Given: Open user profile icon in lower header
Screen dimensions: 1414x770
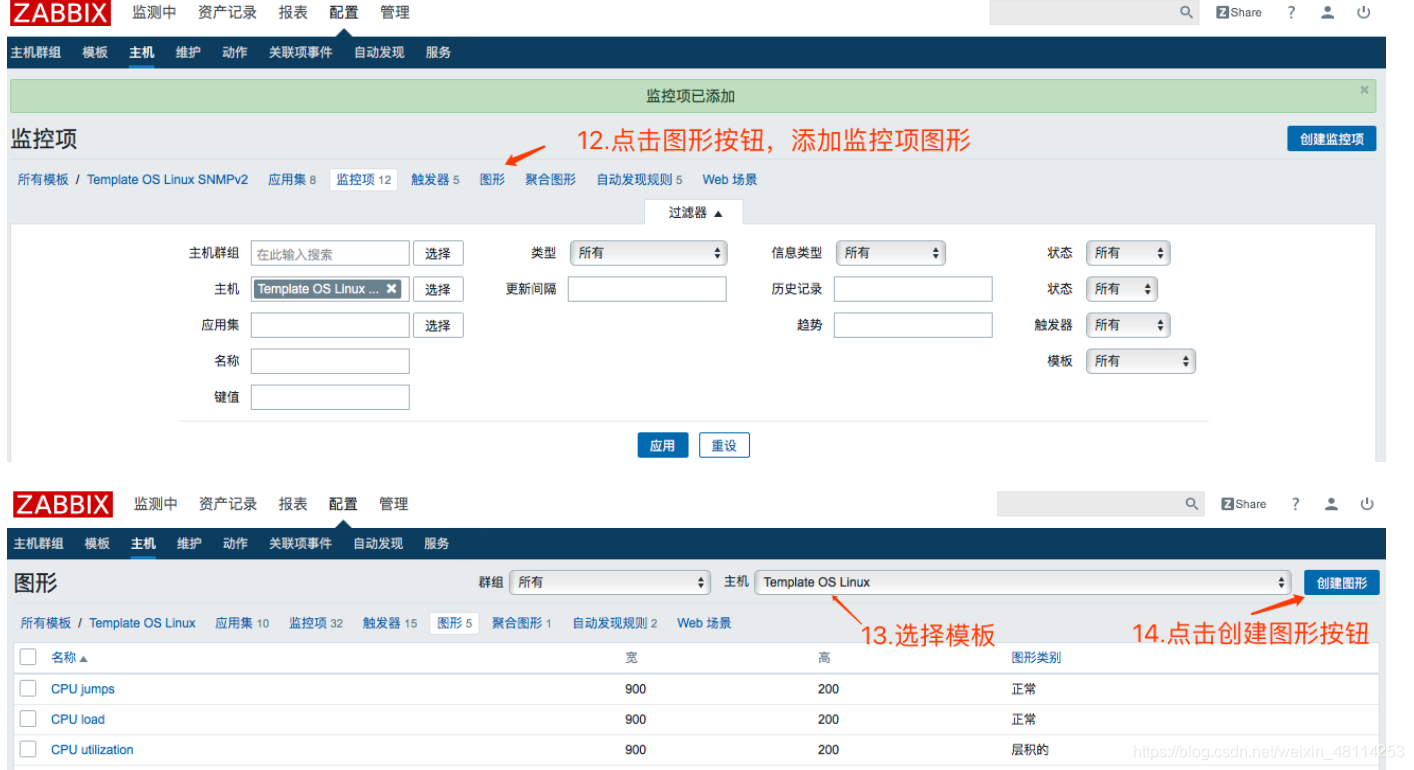Looking at the screenshot, I should click(x=1331, y=504).
